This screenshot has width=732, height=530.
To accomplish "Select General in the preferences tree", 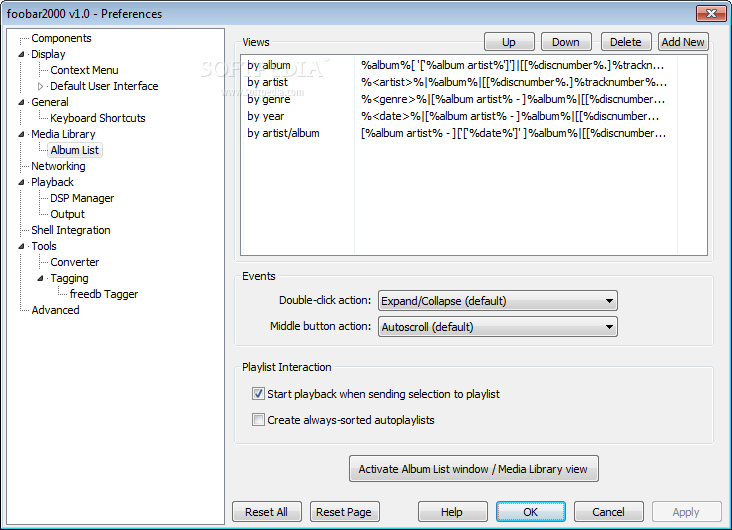I will pos(49,102).
